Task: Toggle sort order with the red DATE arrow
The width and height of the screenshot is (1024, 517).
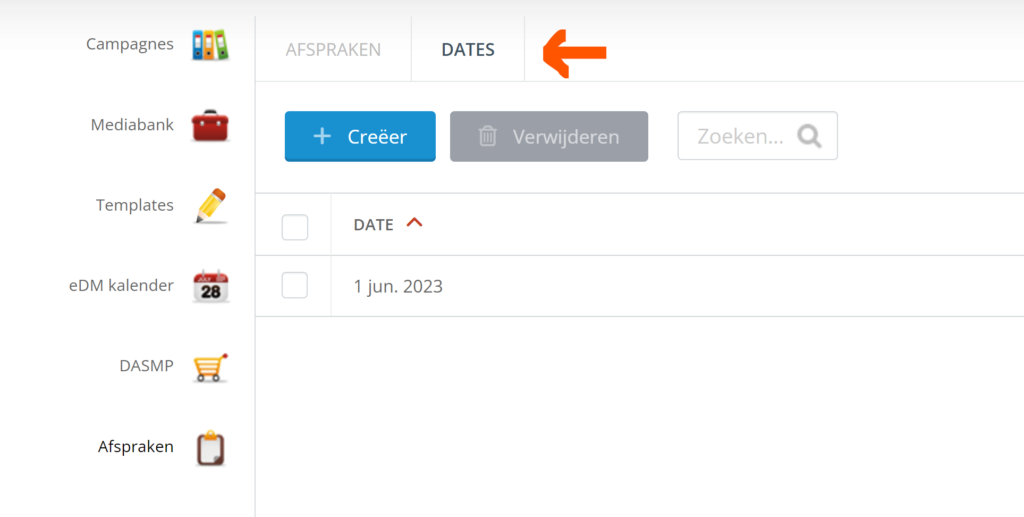Action: (414, 223)
